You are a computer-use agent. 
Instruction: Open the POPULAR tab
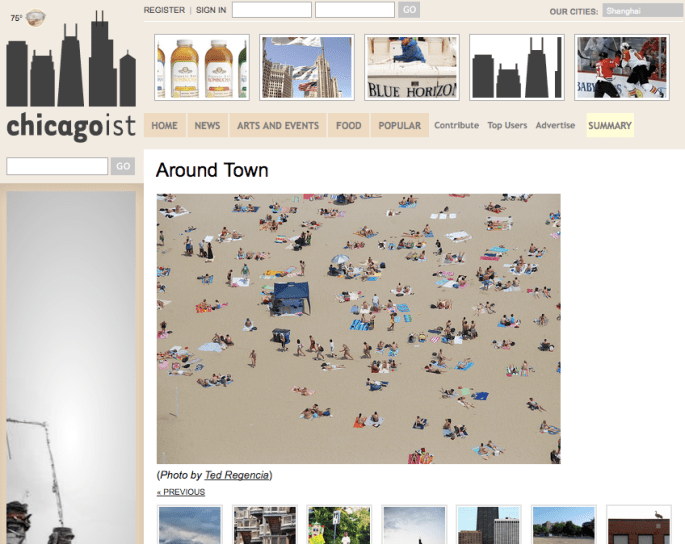399,126
